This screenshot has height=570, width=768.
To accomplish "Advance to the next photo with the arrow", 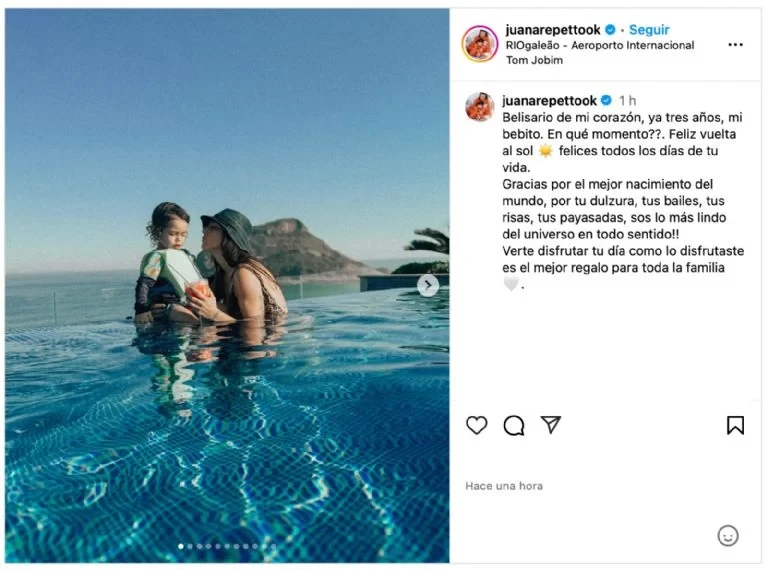I will (x=428, y=285).
